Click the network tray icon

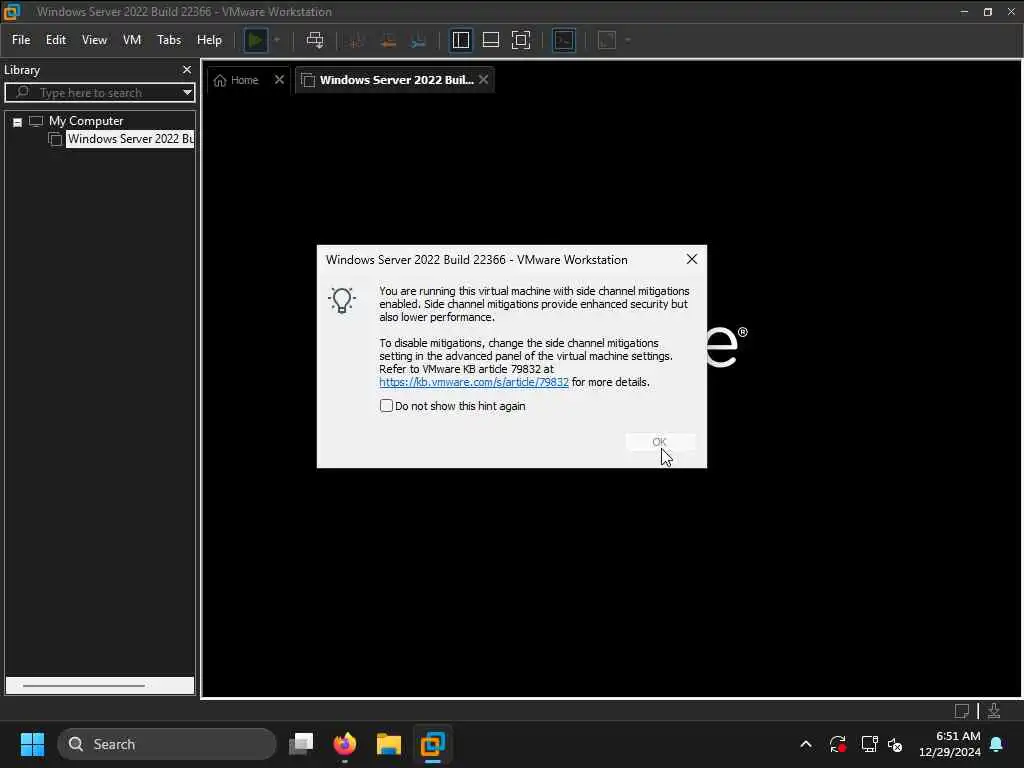point(869,744)
